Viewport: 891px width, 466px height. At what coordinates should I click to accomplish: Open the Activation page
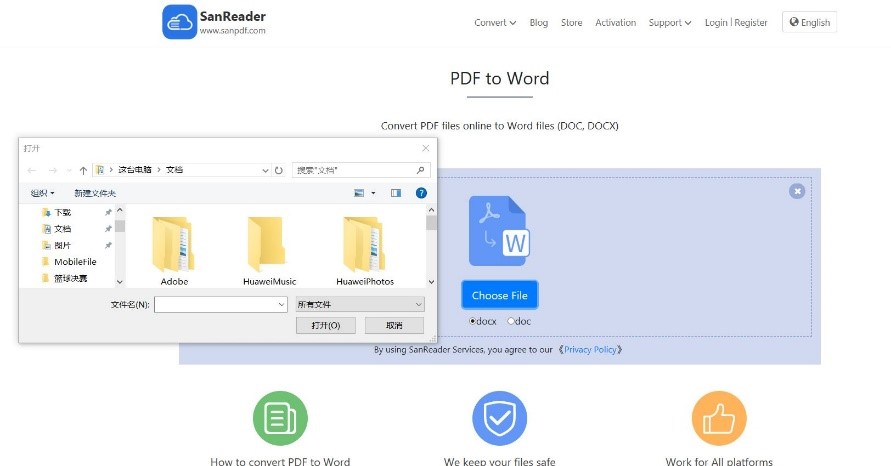(615, 23)
